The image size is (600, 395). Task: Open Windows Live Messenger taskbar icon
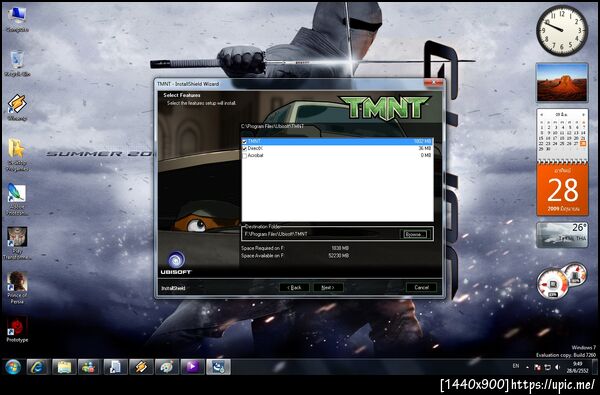coord(89,367)
